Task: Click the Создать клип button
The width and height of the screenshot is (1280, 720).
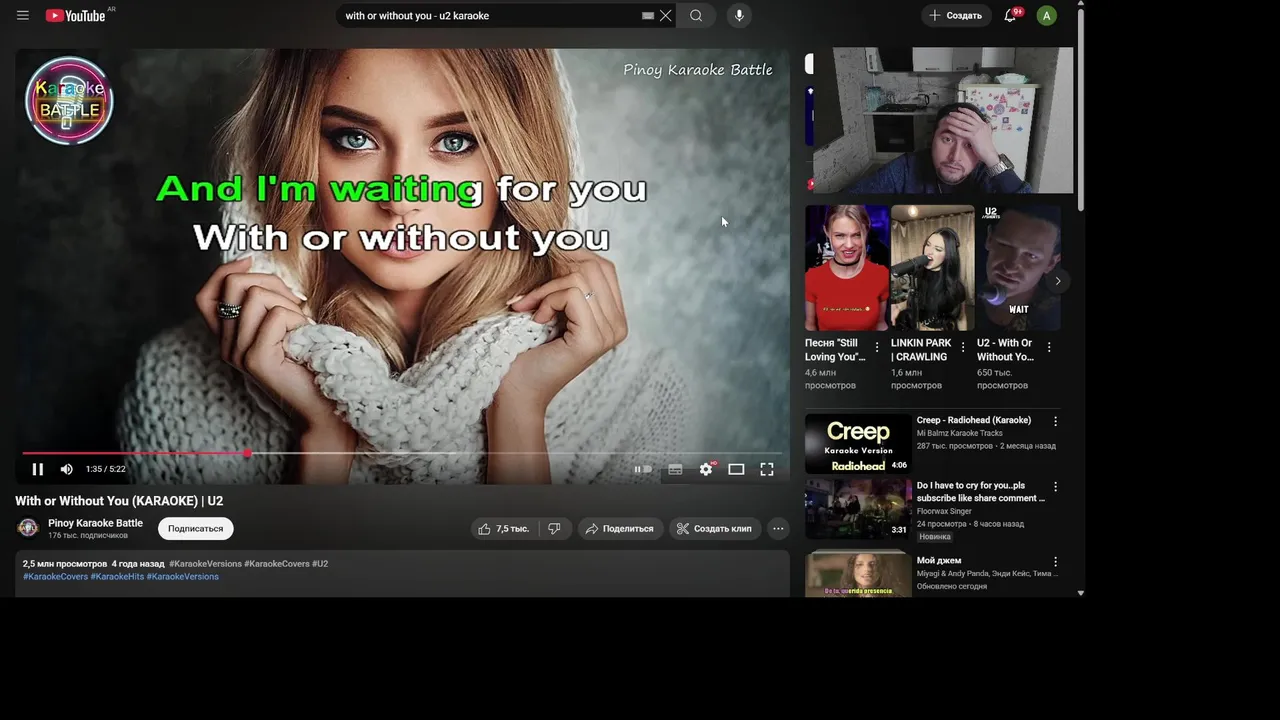Action: click(x=714, y=528)
